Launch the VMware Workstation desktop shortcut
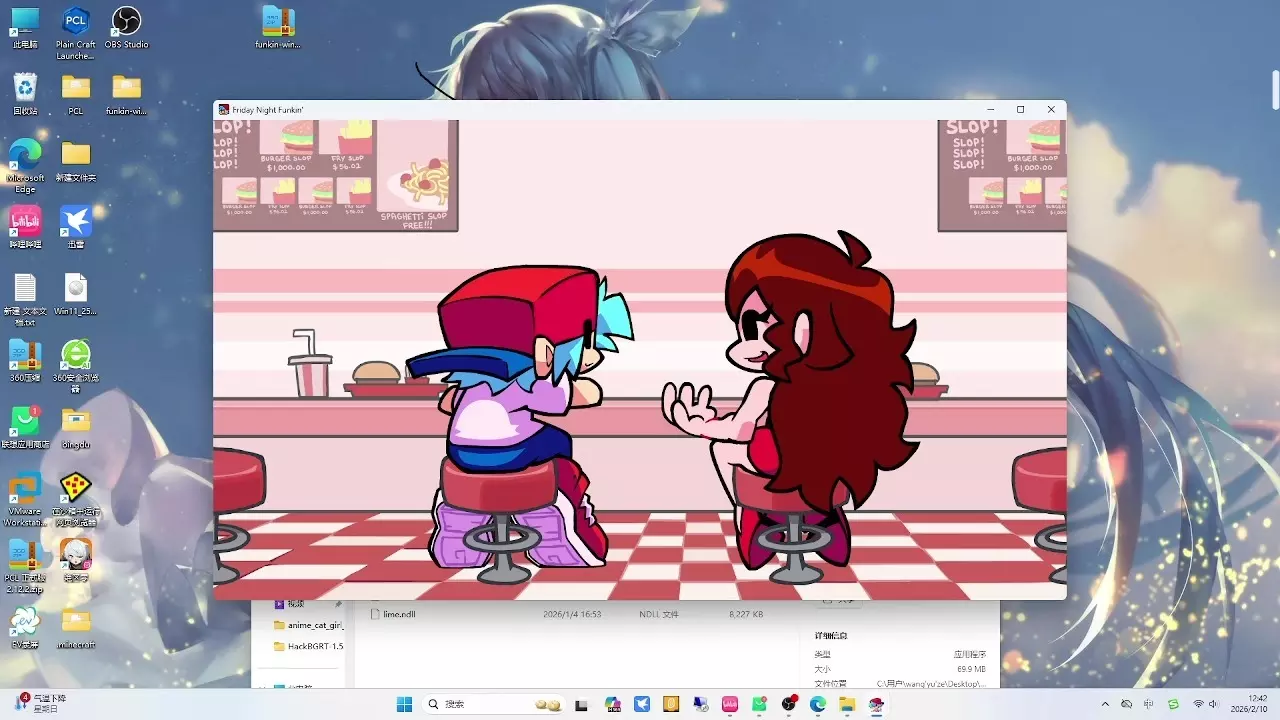 click(25, 499)
